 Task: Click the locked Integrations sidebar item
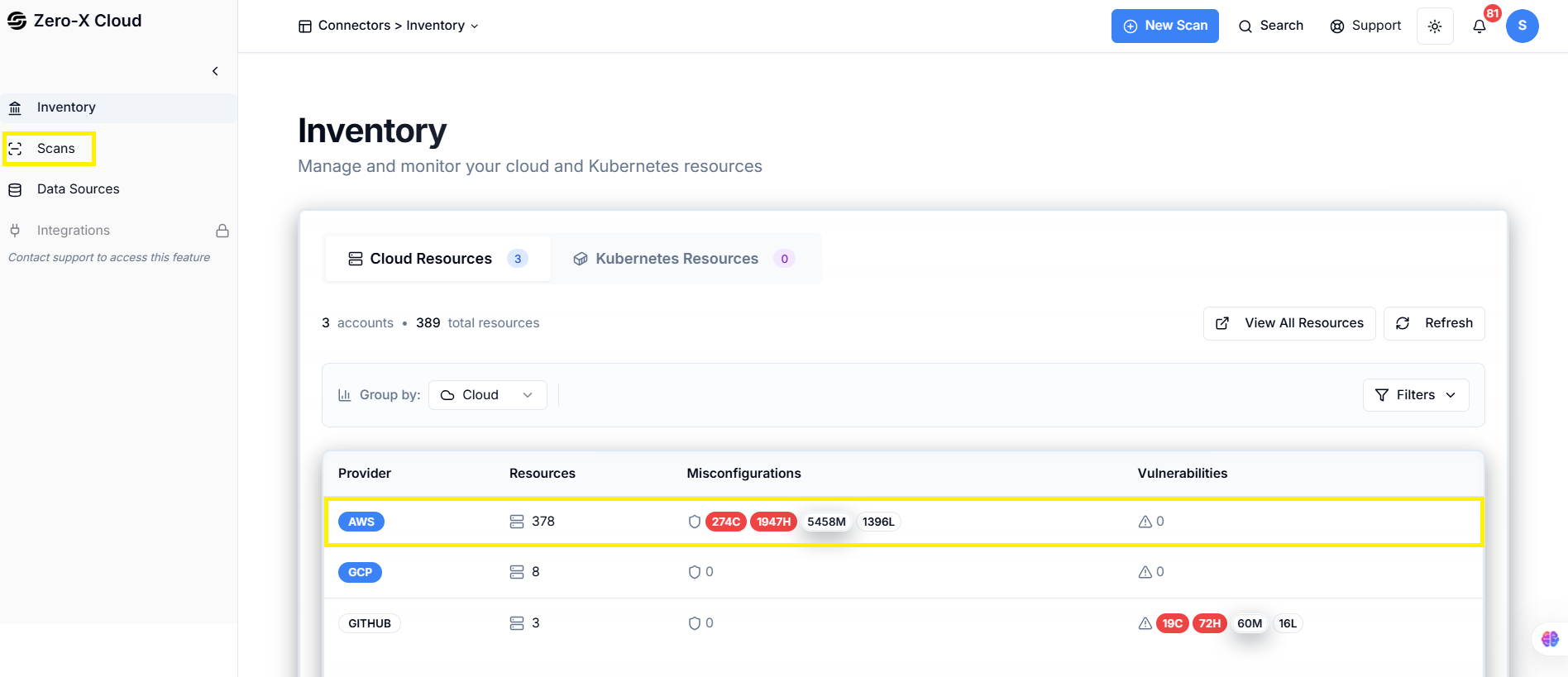[x=118, y=231]
